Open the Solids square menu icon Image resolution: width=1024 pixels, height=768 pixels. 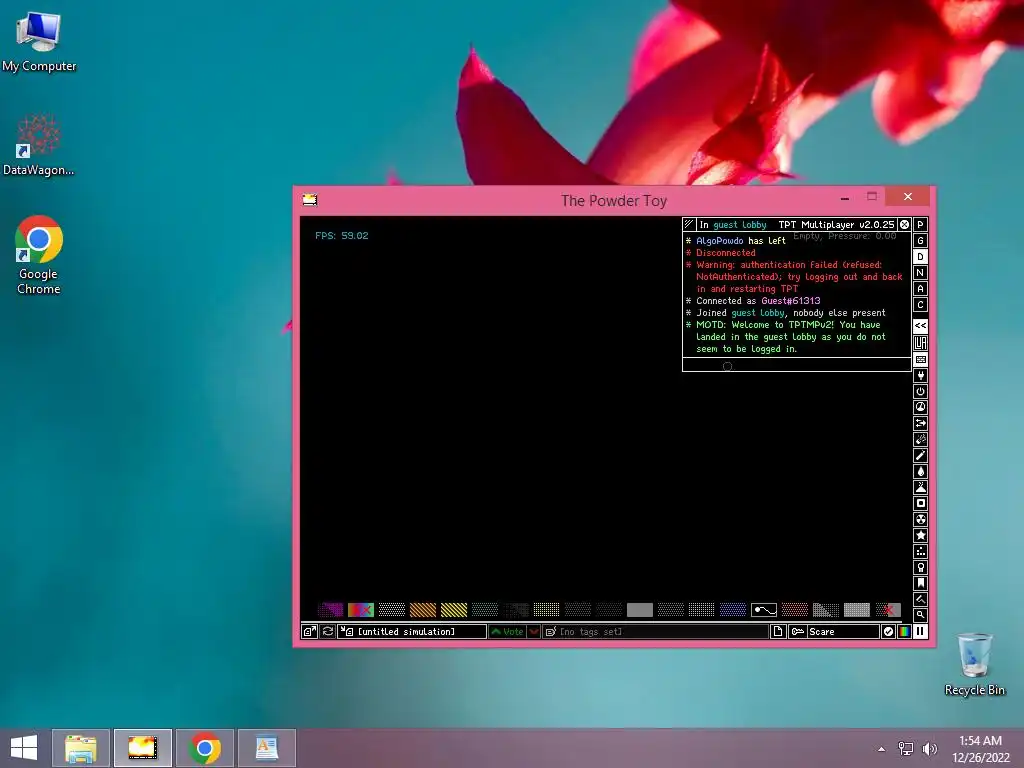point(920,503)
